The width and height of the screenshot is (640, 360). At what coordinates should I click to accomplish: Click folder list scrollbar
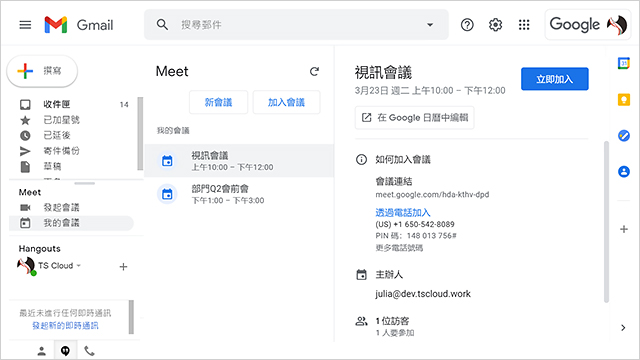coord(140,133)
